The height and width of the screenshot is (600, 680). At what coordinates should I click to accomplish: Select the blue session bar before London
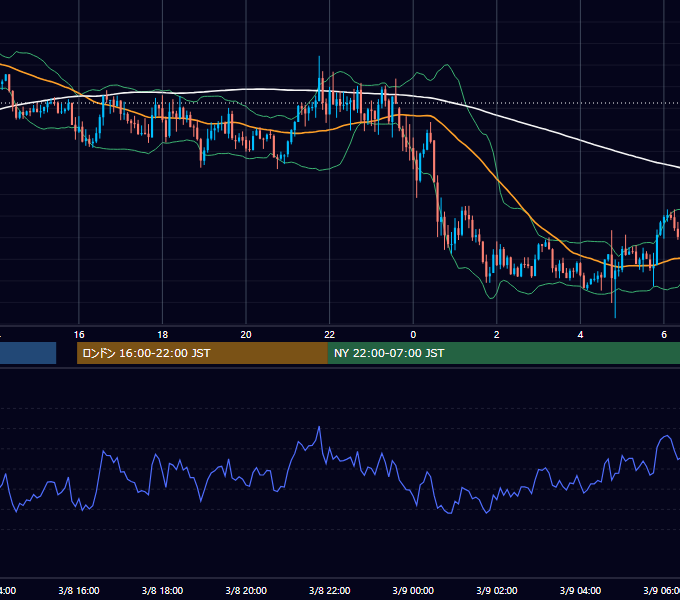28,353
